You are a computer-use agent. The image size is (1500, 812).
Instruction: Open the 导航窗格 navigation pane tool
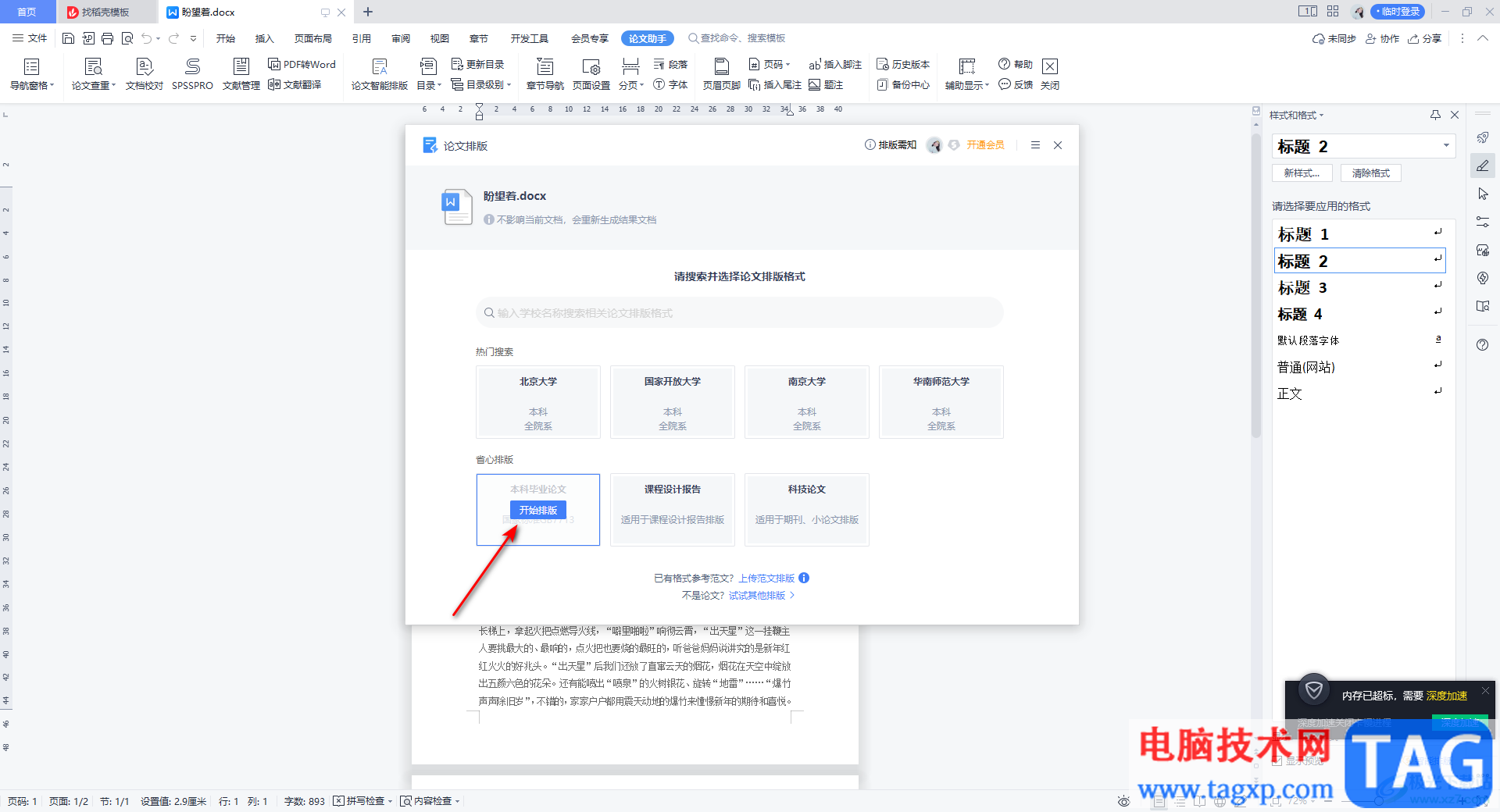(x=32, y=75)
